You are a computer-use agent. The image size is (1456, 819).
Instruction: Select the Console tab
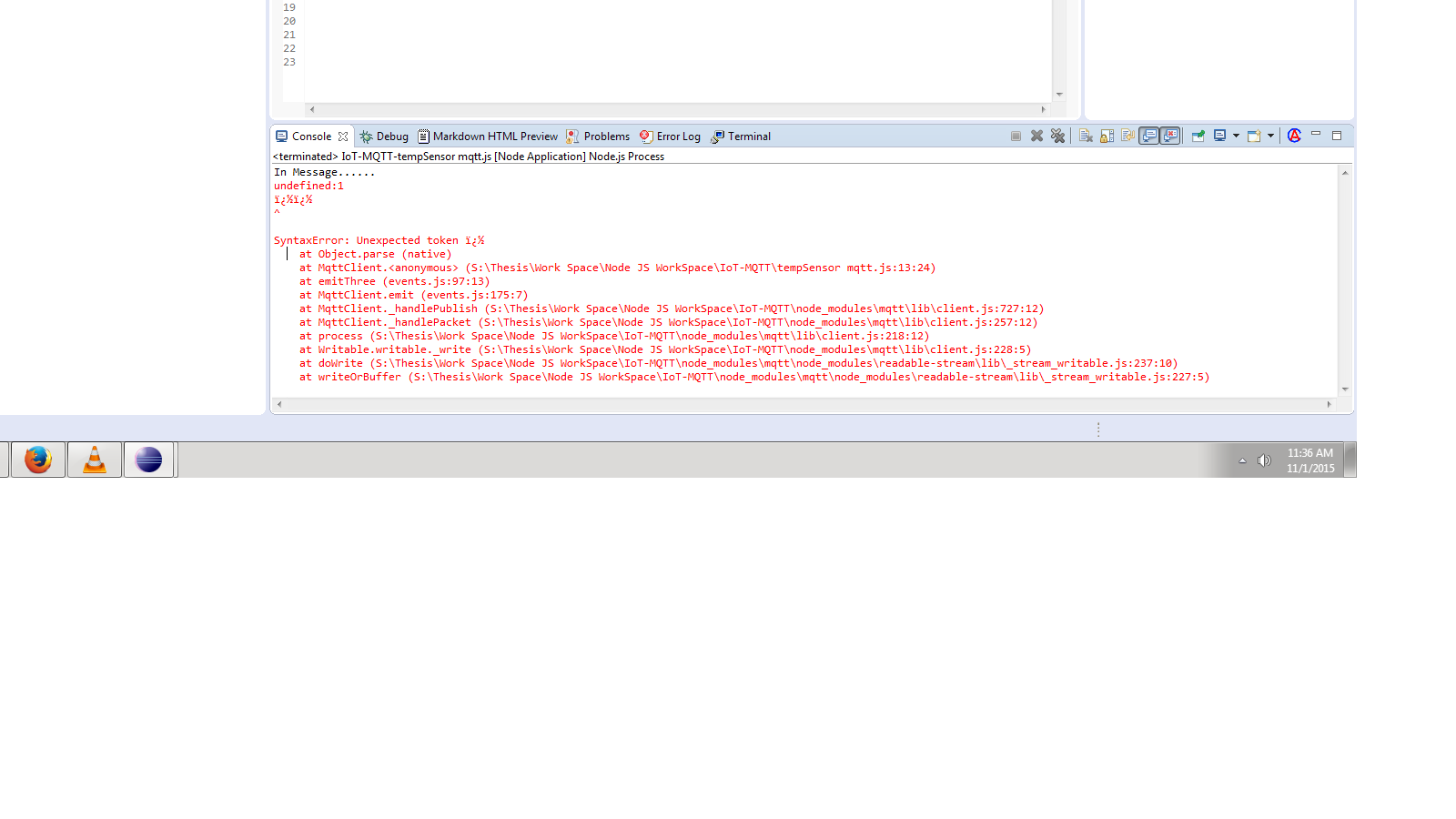[x=311, y=136]
